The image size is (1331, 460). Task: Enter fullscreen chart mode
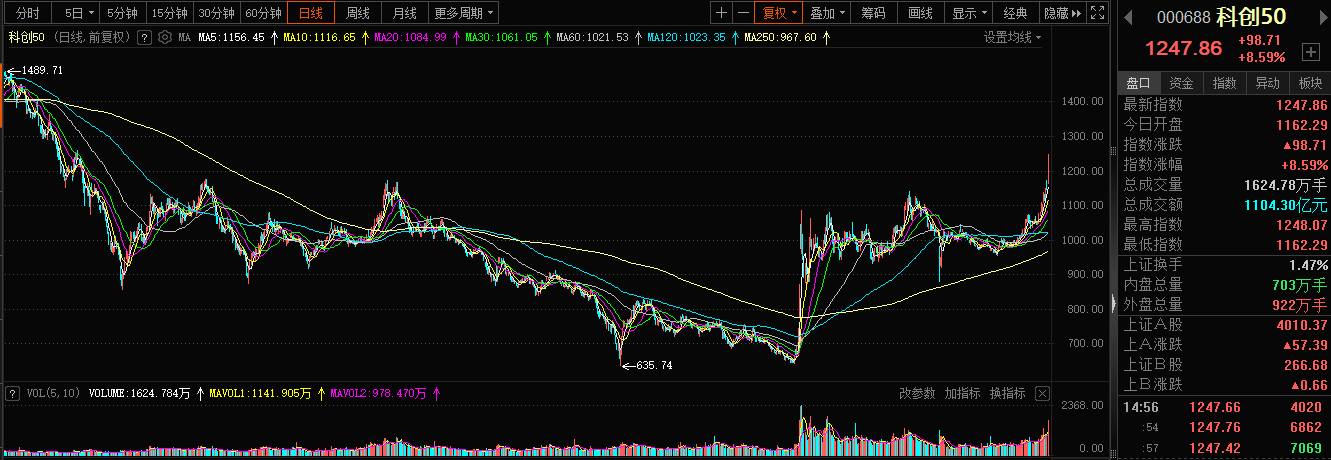coord(1096,13)
